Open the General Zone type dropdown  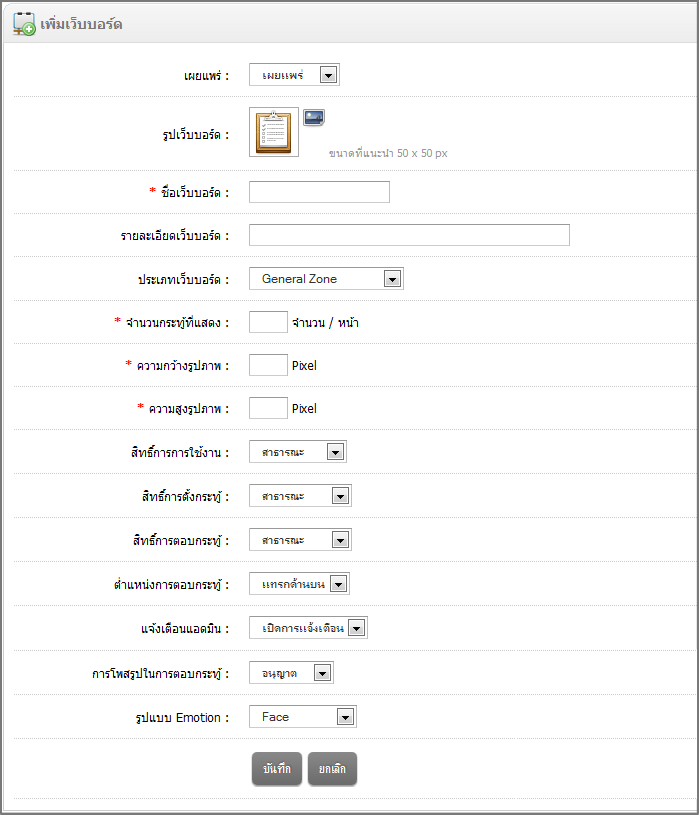tap(326, 279)
